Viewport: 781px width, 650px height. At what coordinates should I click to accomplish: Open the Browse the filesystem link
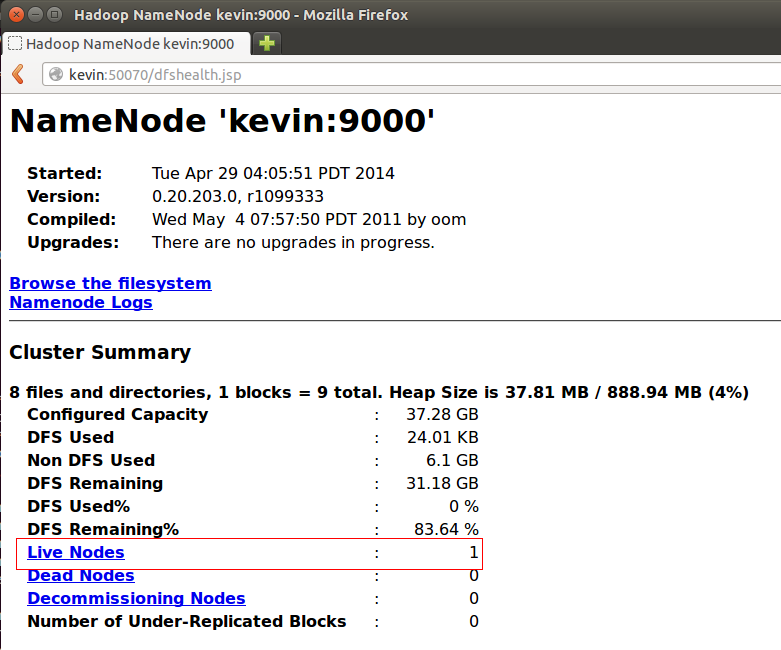[111, 283]
